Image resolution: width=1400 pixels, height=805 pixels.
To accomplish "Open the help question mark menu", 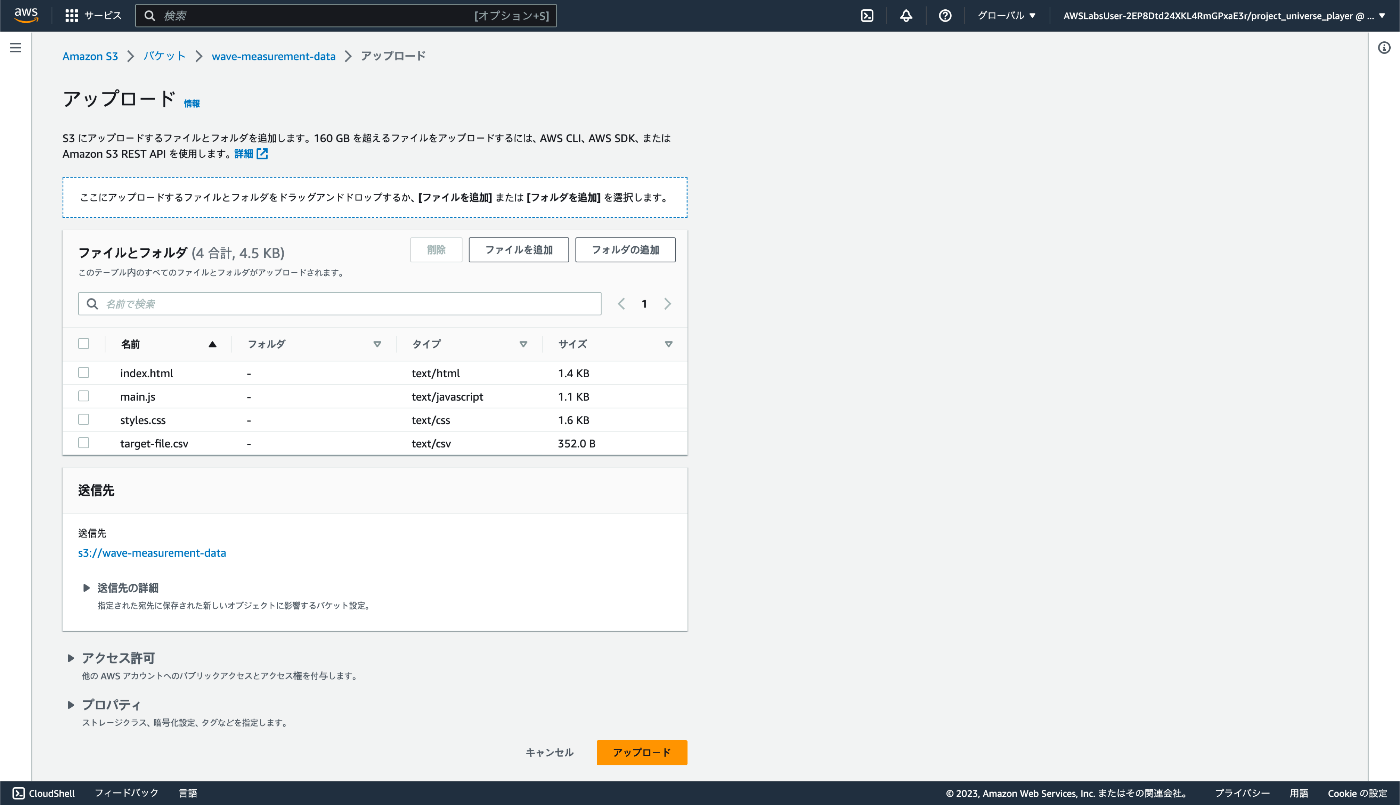I will click(x=945, y=16).
